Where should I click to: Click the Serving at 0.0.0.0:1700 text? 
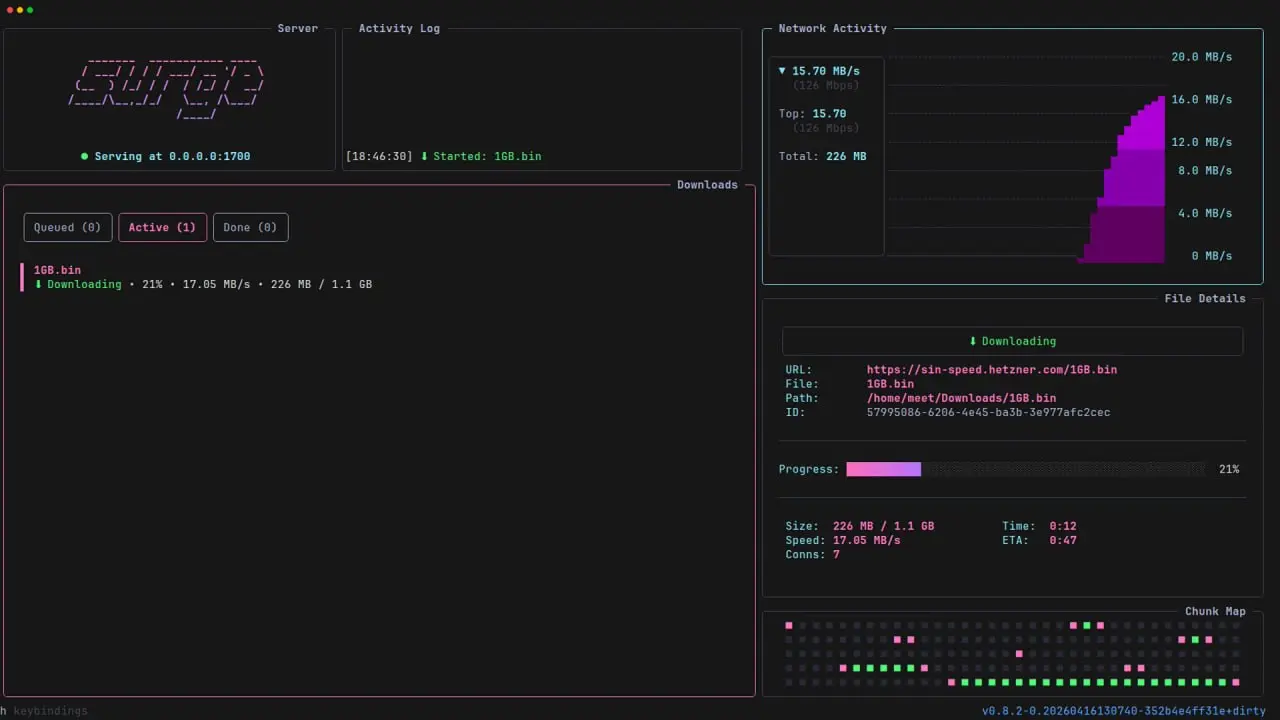[x=172, y=156]
